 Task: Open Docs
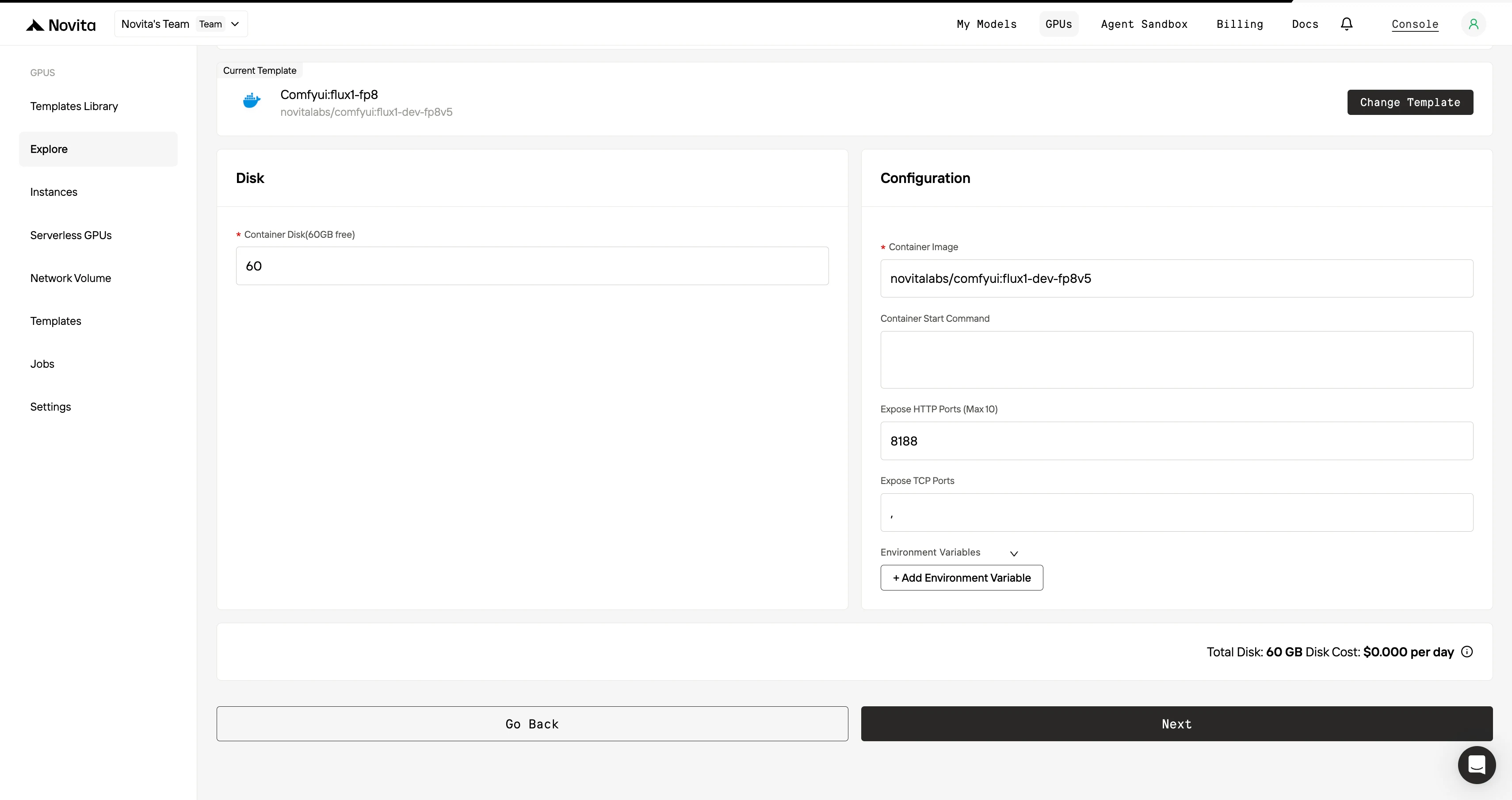pos(1305,24)
